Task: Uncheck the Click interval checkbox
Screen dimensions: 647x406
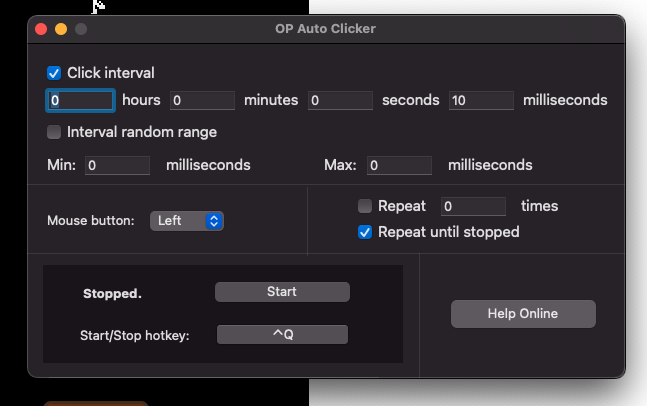Action: (x=54, y=73)
